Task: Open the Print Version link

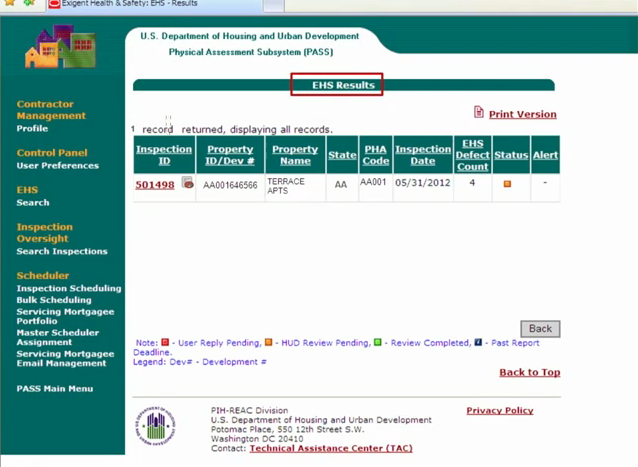Action: (x=522, y=114)
